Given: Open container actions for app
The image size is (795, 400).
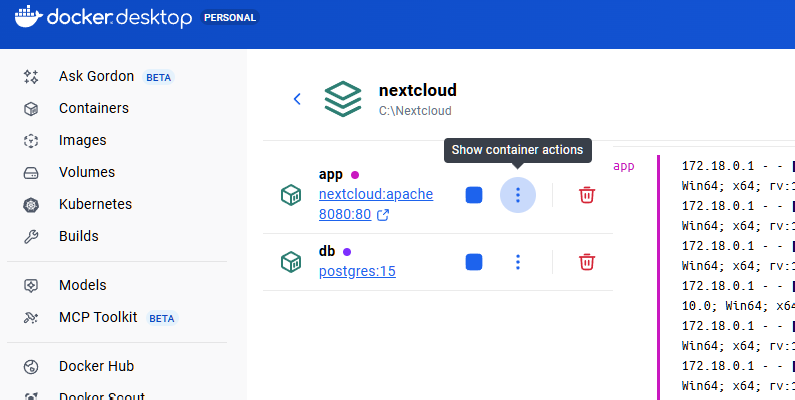Looking at the screenshot, I should pyautogui.click(x=517, y=194).
